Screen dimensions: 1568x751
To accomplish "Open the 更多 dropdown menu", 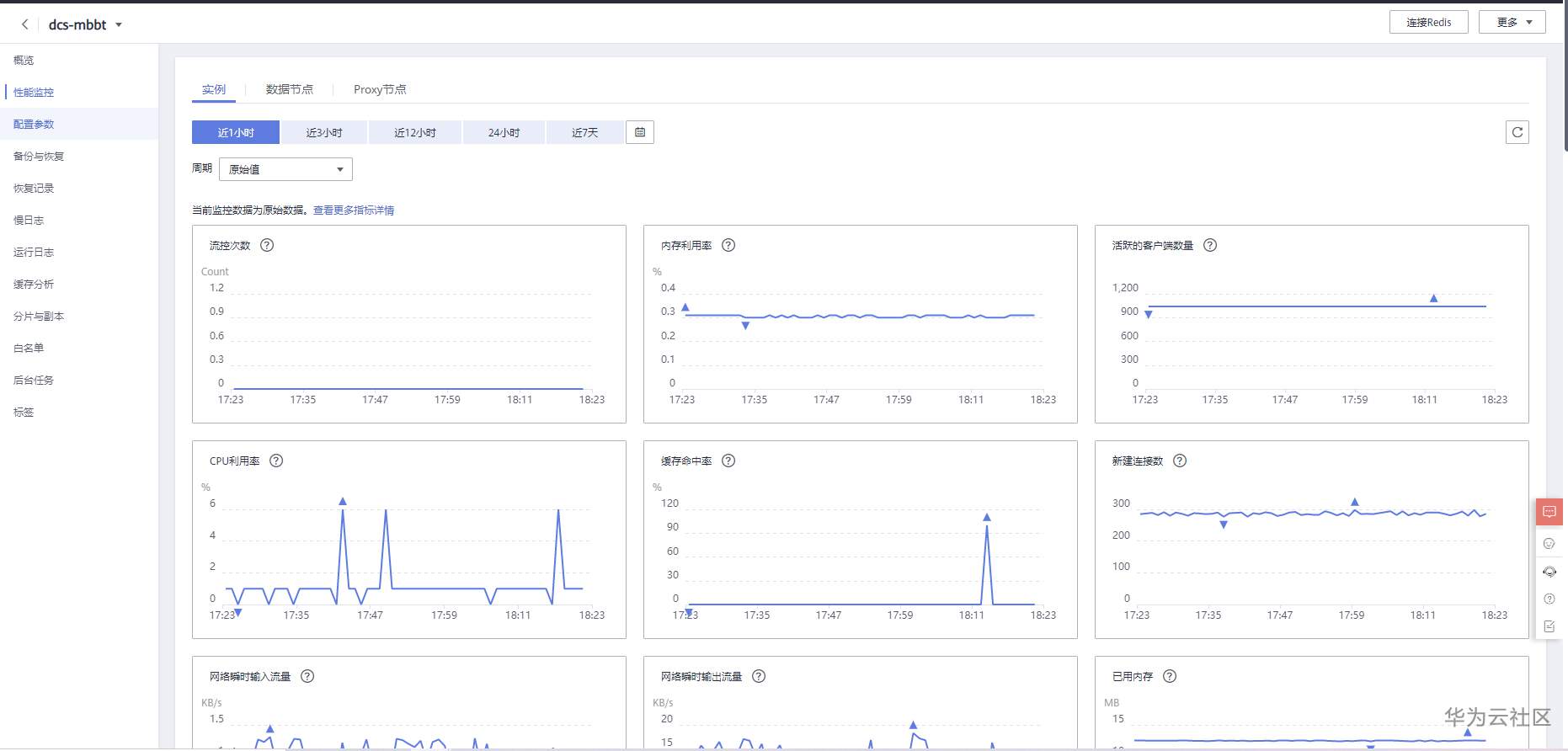I will (1512, 22).
